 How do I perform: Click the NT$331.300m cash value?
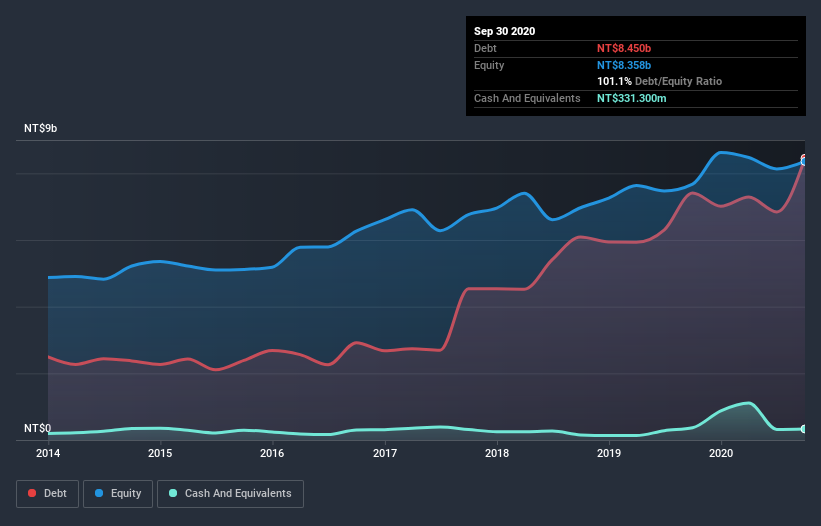coord(632,98)
